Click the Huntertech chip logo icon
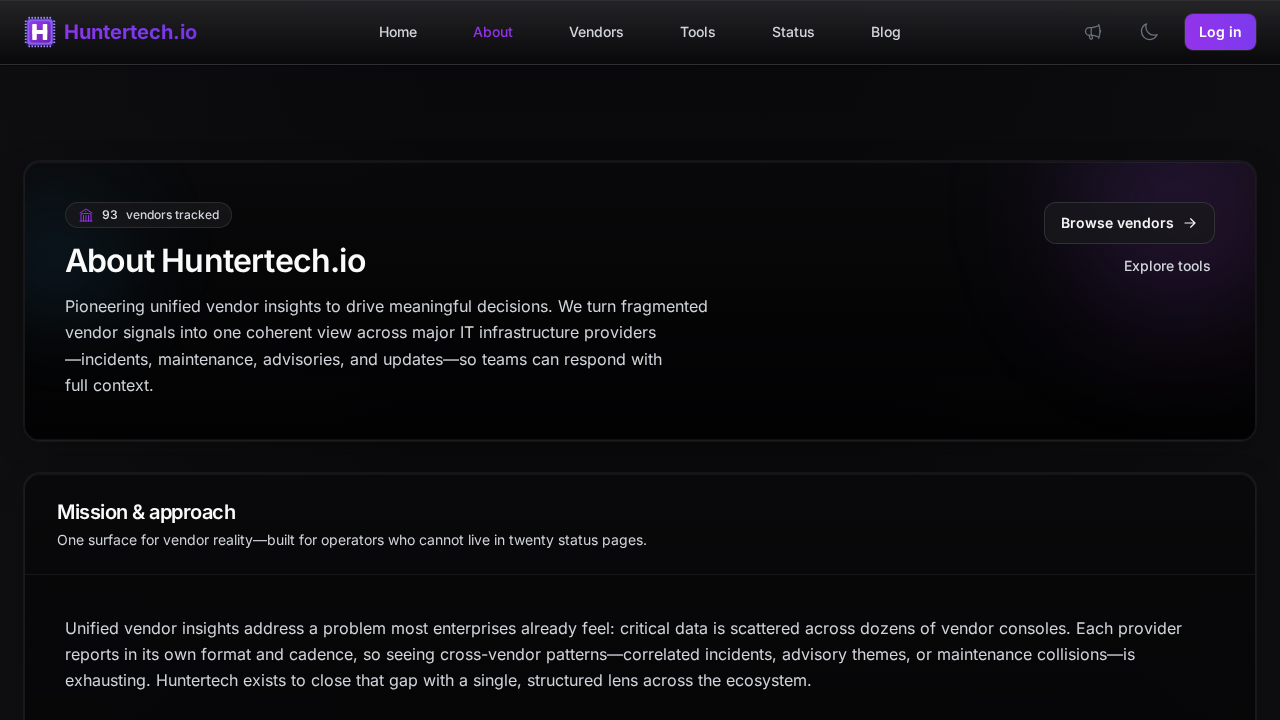The height and width of the screenshot is (720, 1280). [x=40, y=32]
